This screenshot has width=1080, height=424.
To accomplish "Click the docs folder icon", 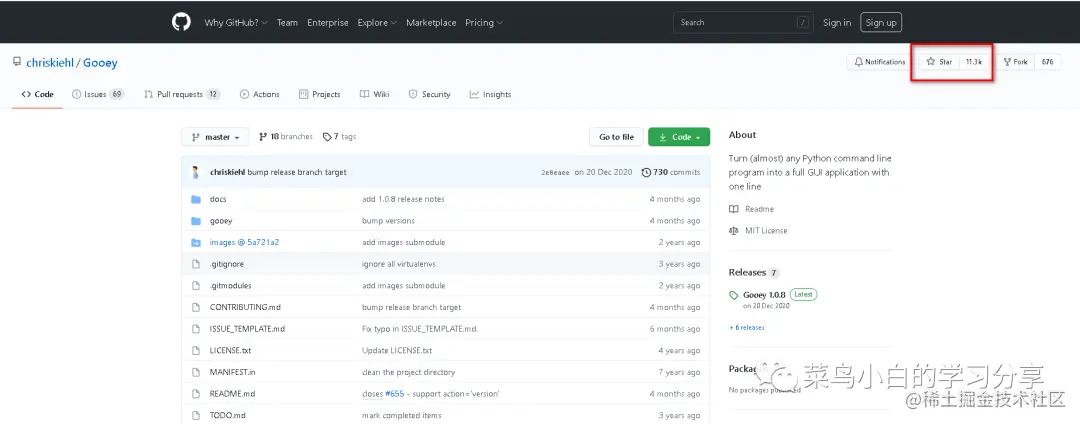I will (196, 199).
